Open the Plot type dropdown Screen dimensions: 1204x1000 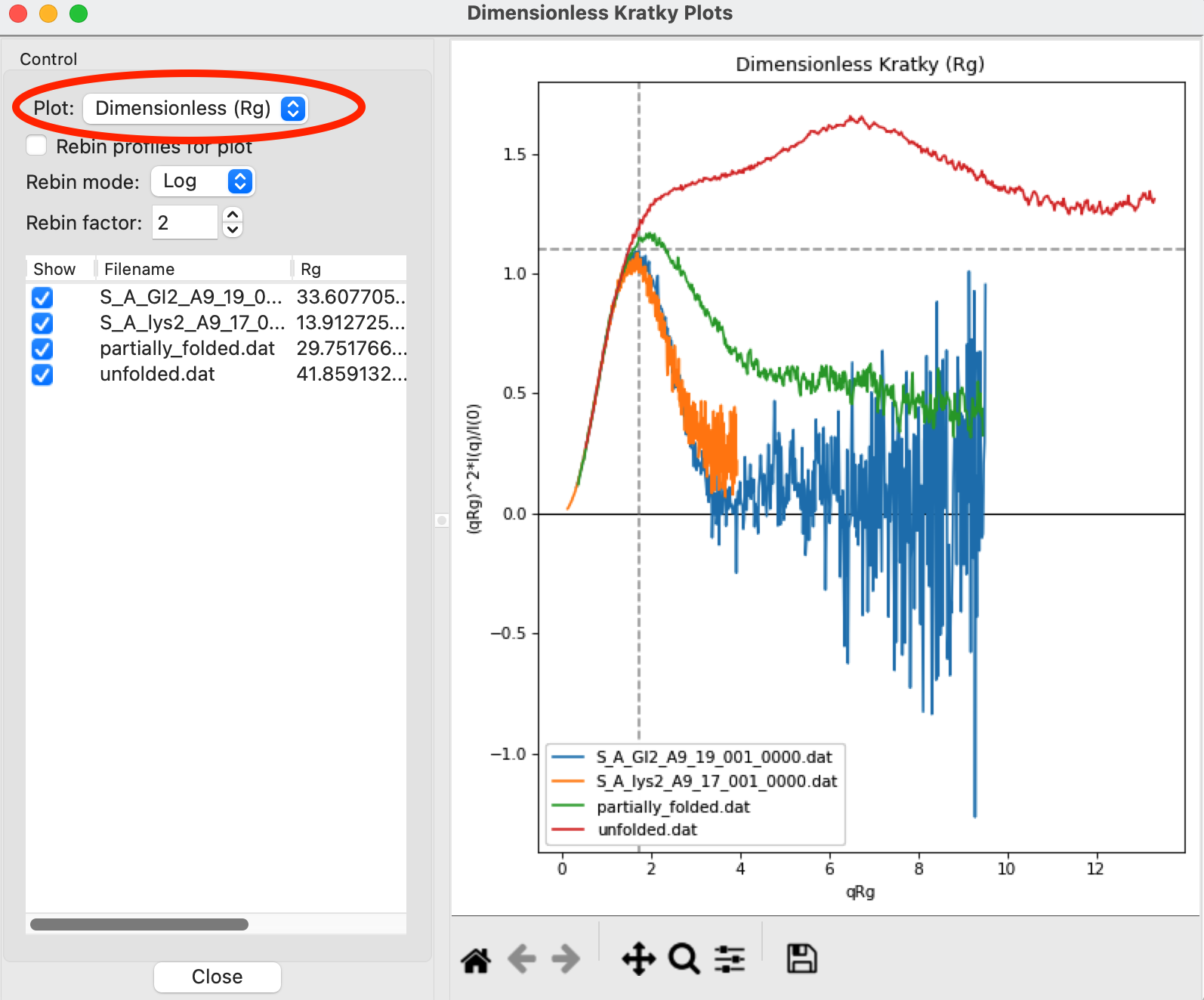[x=195, y=108]
